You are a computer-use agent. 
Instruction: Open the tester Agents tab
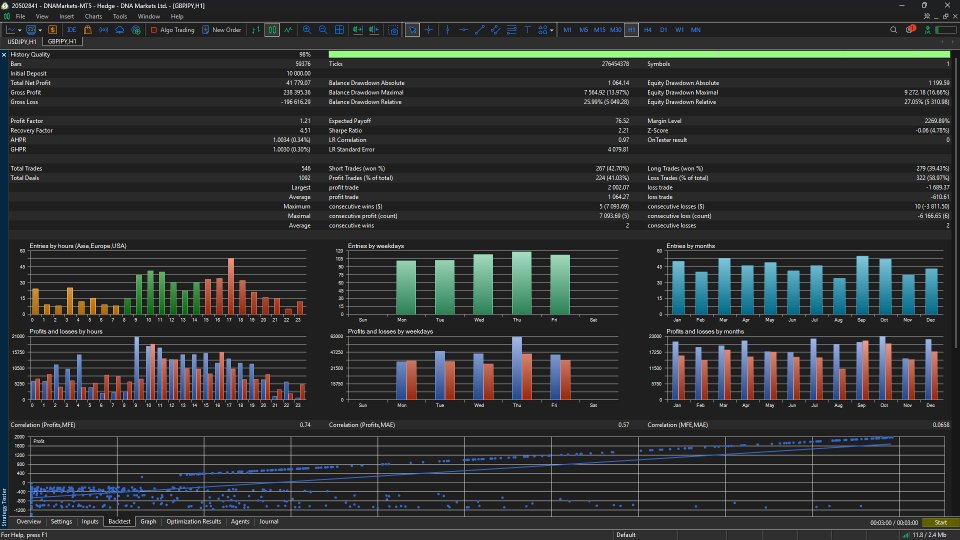pyautogui.click(x=240, y=522)
